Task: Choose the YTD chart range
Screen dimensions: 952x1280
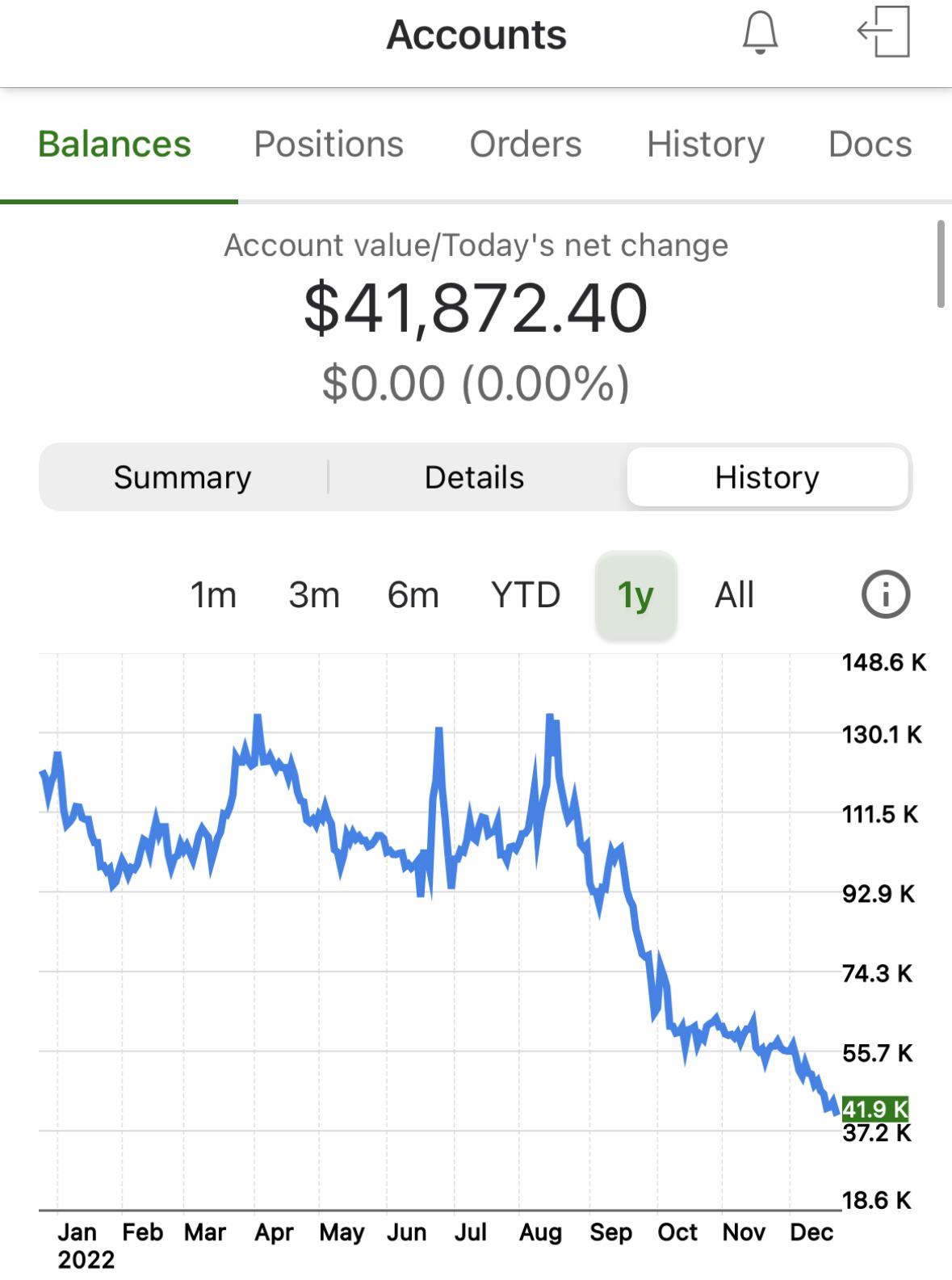Action: tap(526, 595)
